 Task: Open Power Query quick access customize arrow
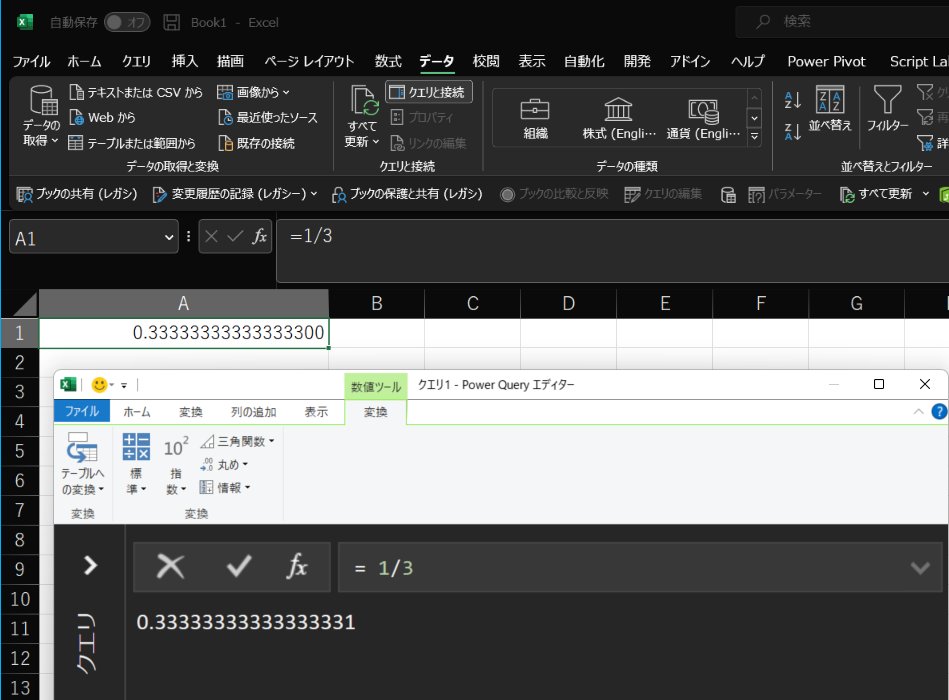click(x=124, y=385)
